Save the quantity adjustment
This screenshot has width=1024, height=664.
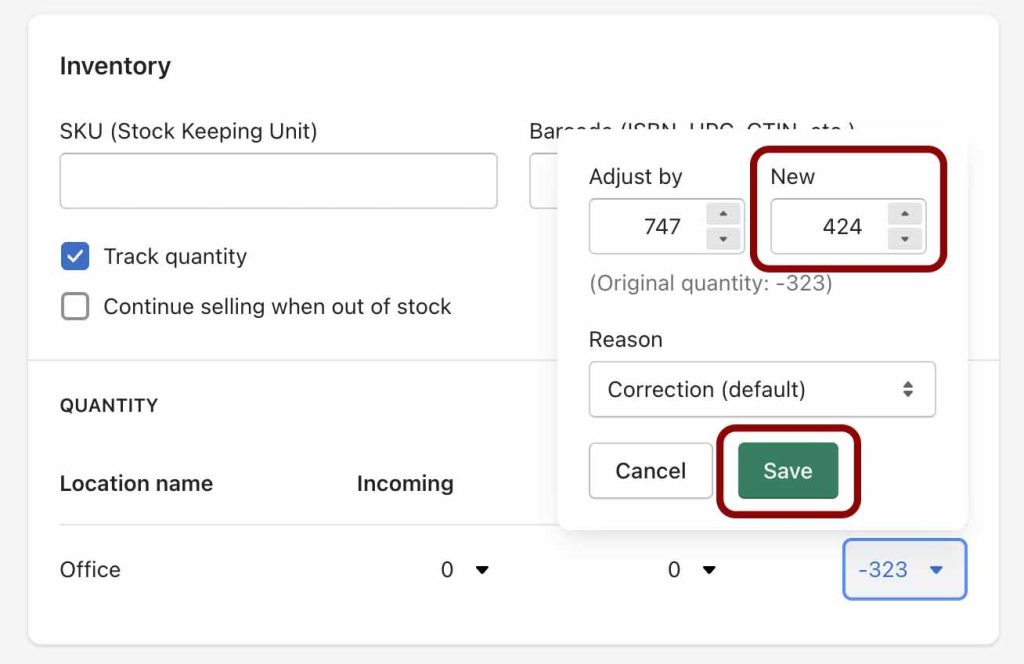tap(788, 471)
